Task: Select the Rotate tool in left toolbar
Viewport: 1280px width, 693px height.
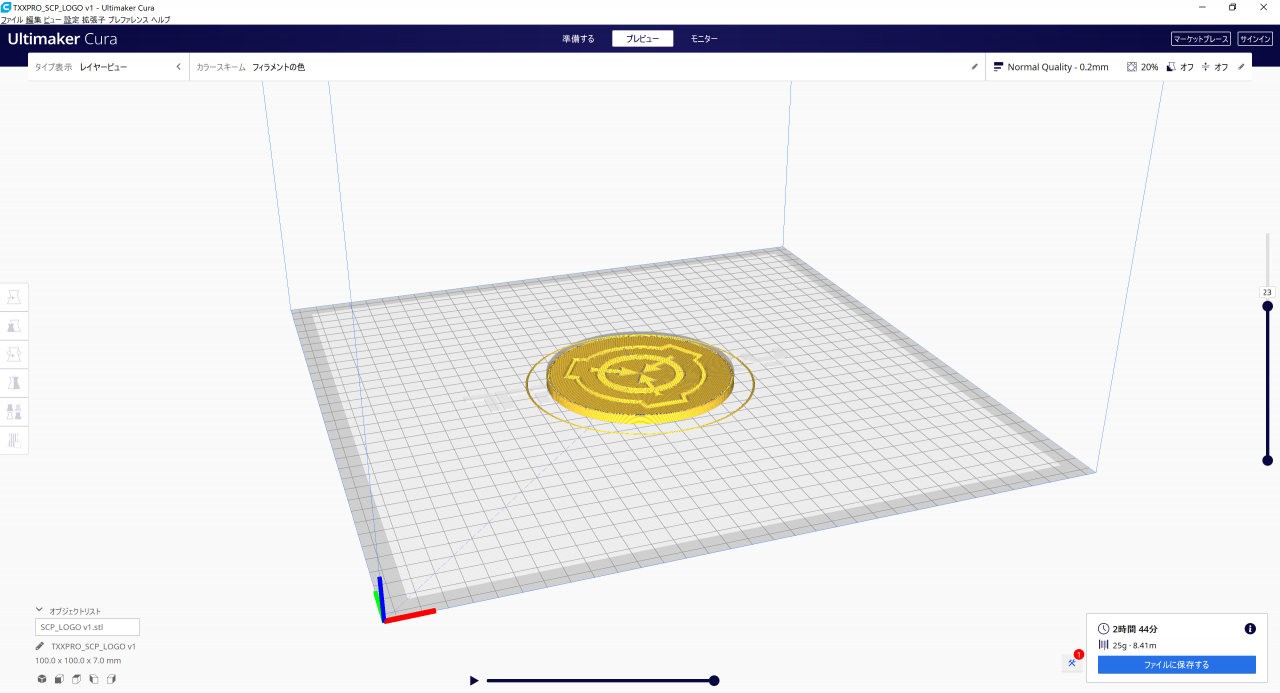Action: click(14, 354)
